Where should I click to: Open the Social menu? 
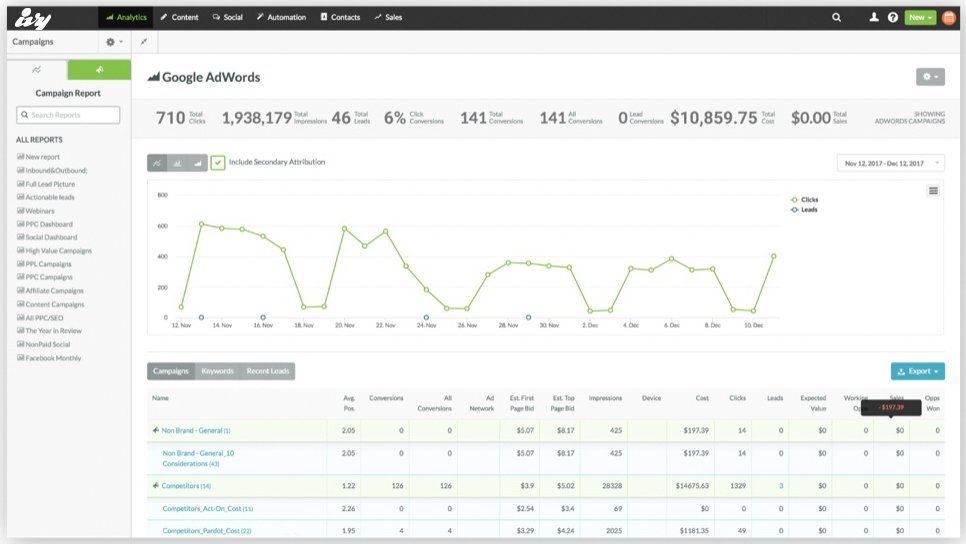[227, 17]
